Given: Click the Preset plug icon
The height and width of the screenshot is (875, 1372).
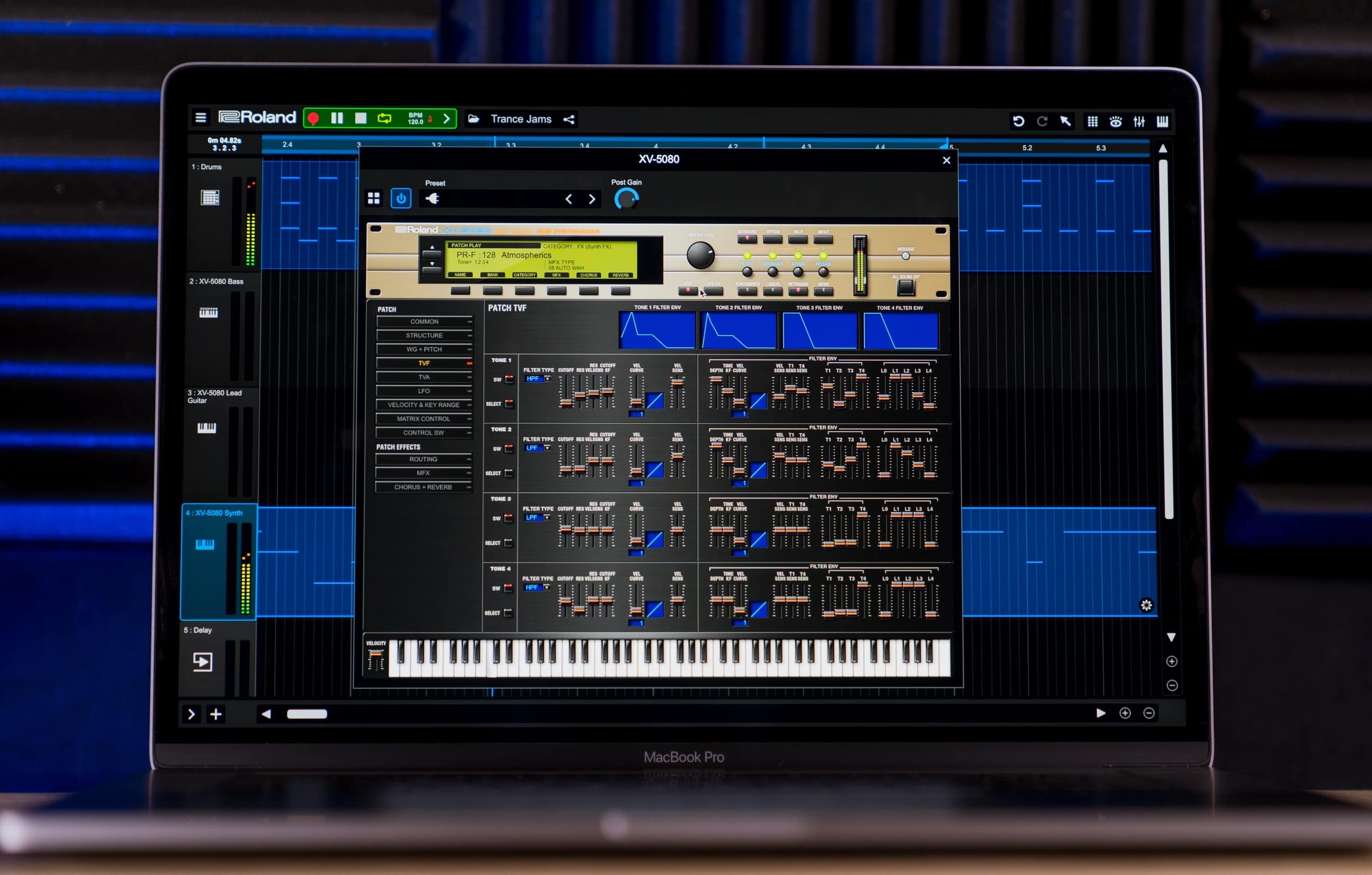Looking at the screenshot, I should 433,198.
